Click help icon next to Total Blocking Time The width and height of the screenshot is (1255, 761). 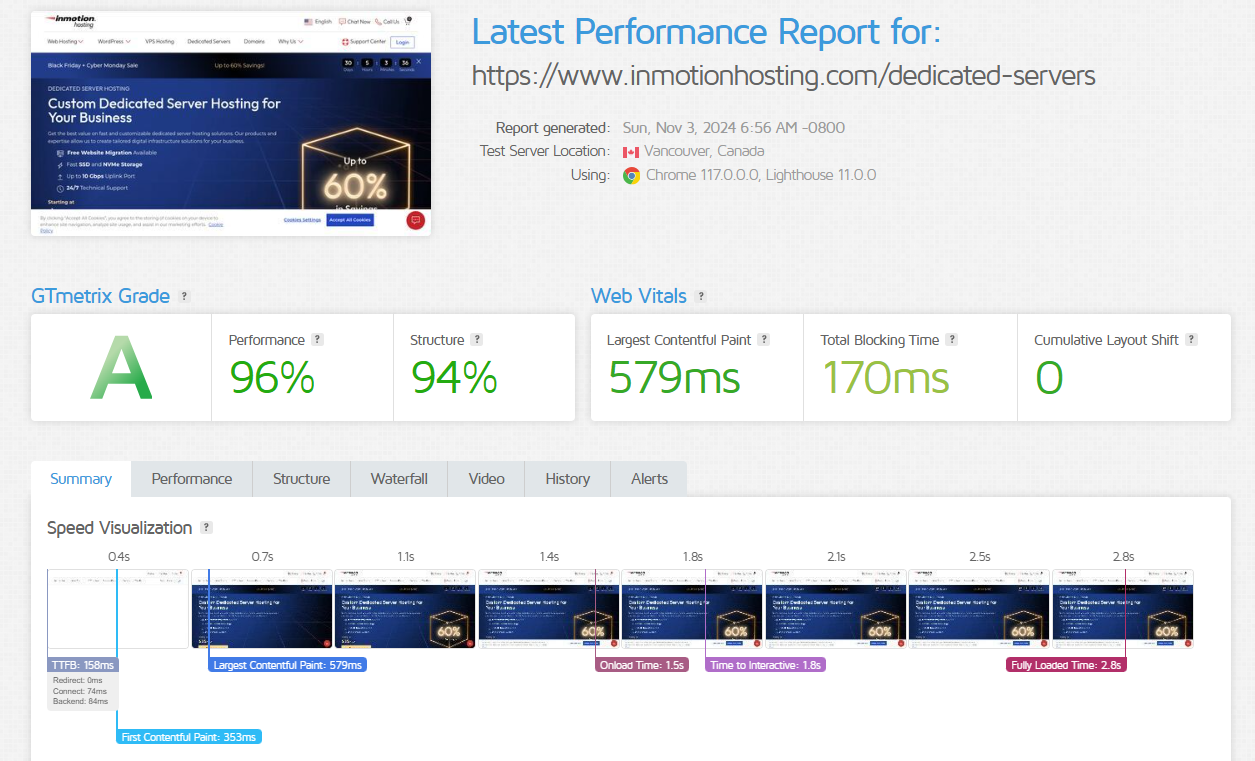pos(952,340)
